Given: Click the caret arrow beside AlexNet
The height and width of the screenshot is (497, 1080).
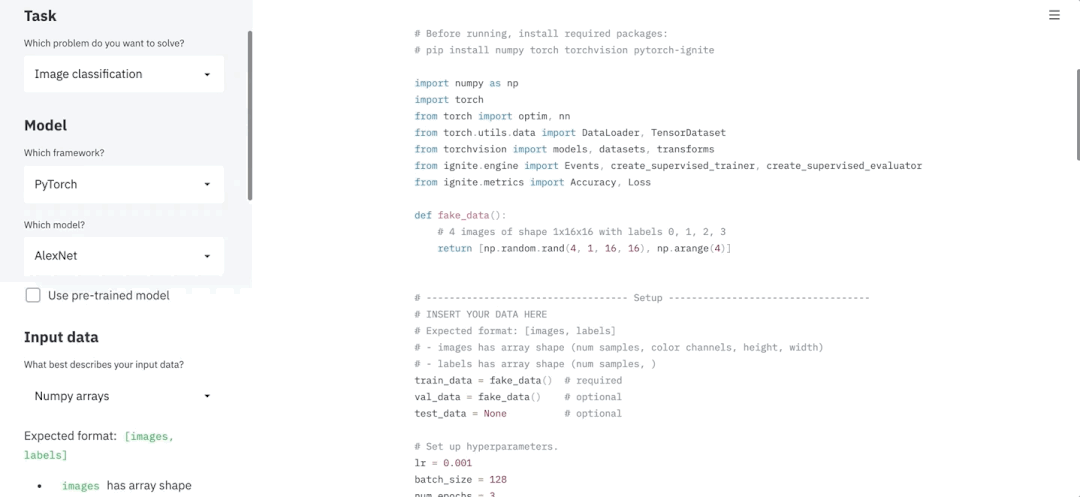Looking at the screenshot, I should (x=207, y=256).
